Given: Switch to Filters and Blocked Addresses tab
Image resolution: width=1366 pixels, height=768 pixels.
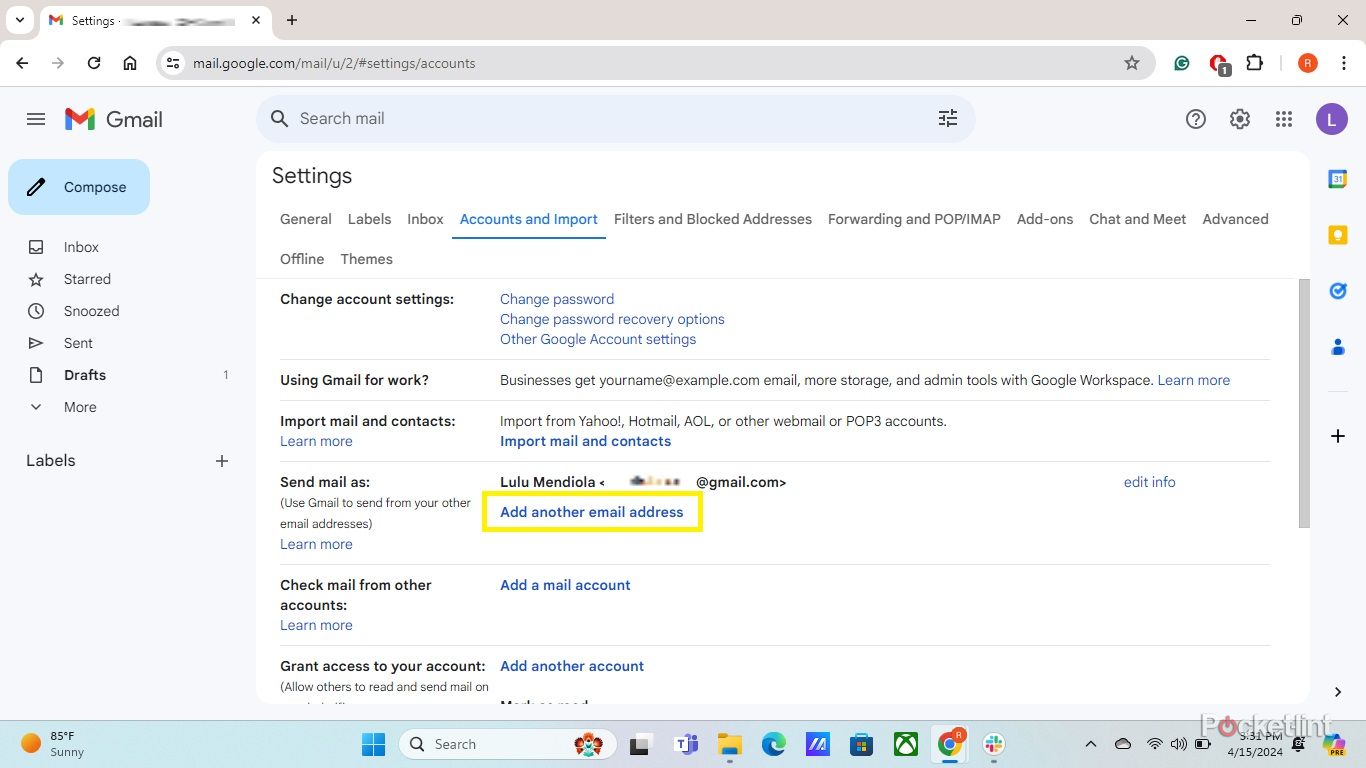Looking at the screenshot, I should [x=712, y=219].
